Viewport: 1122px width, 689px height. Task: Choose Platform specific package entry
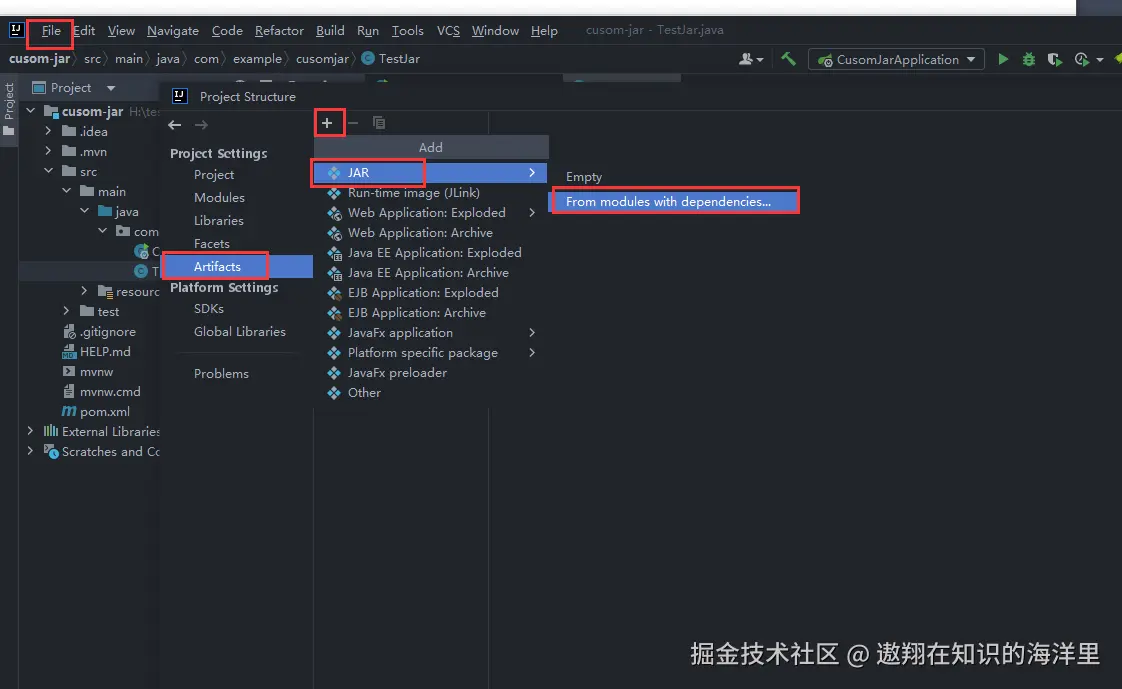pos(430,353)
